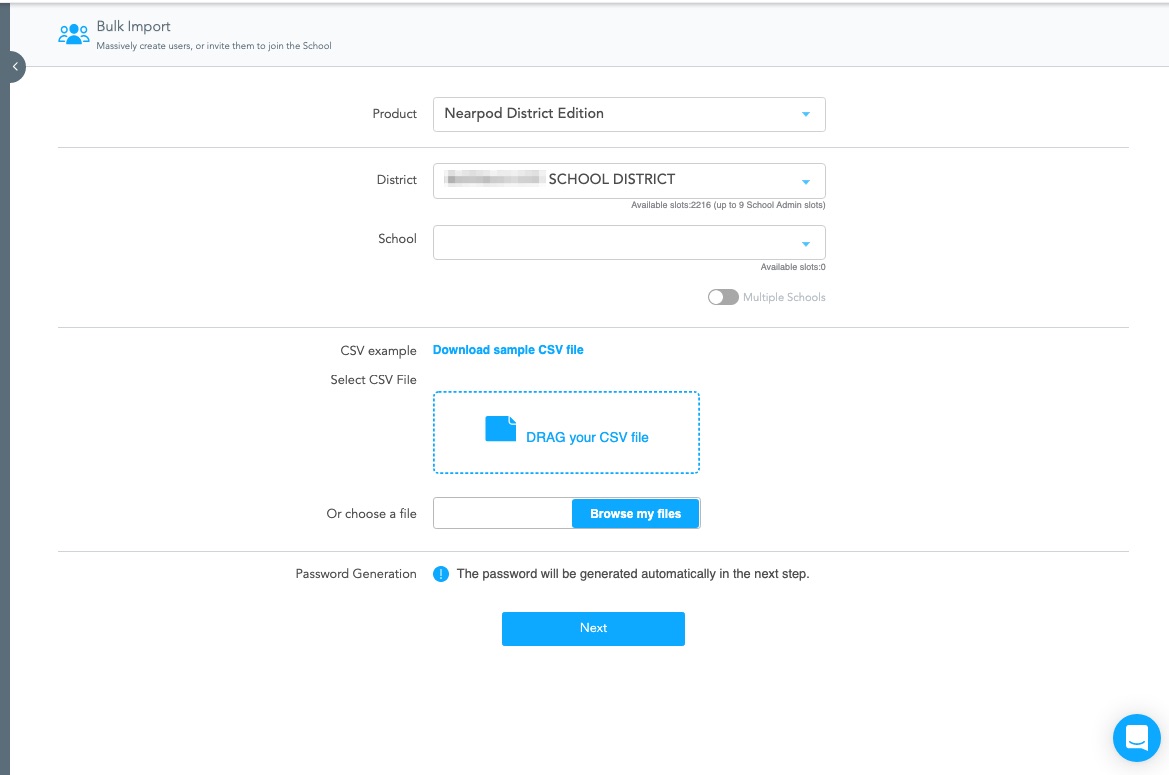Viewport: 1169px width, 775px height.
Task: Open the empty School dropdown field
Action: point(610,242)
